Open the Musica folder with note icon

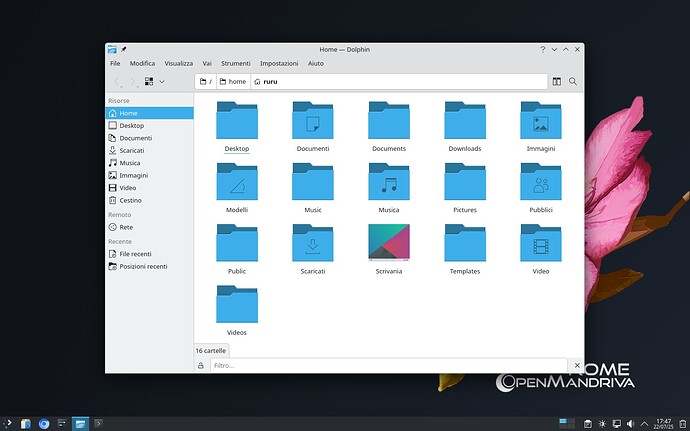388,182
